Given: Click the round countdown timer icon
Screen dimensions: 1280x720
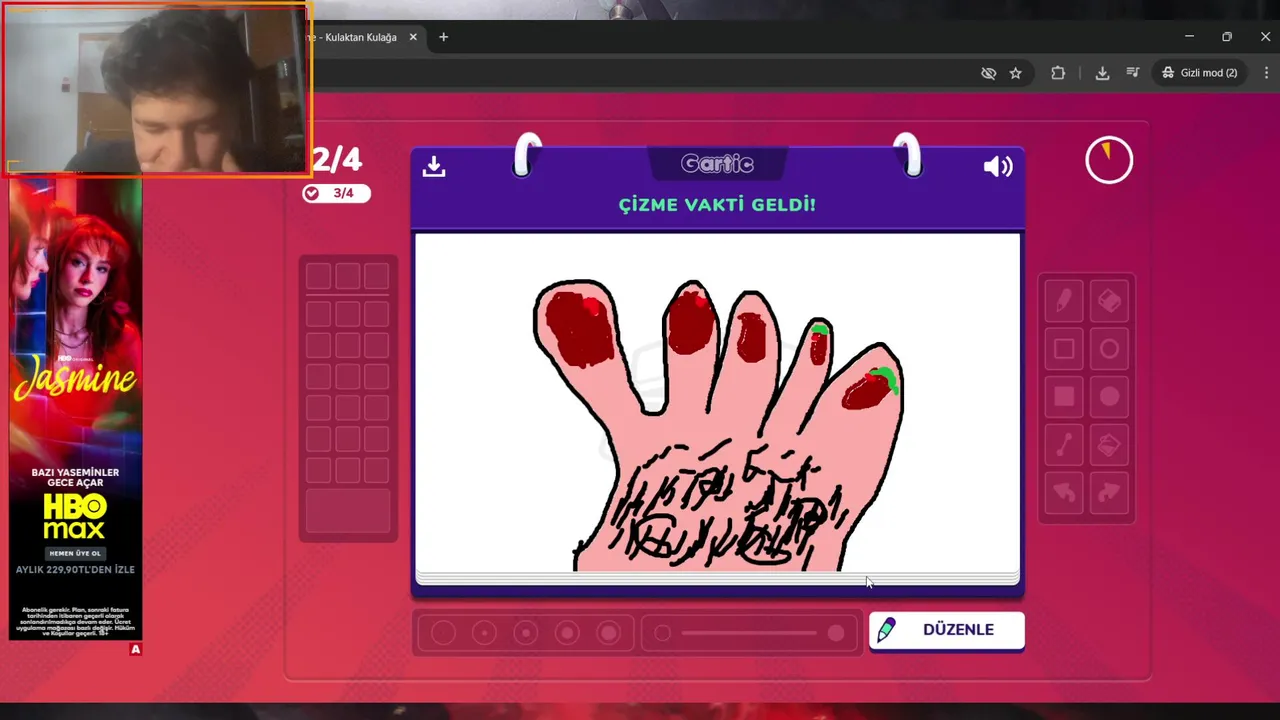Looking at the screenshot, I should click(1109, 160).
